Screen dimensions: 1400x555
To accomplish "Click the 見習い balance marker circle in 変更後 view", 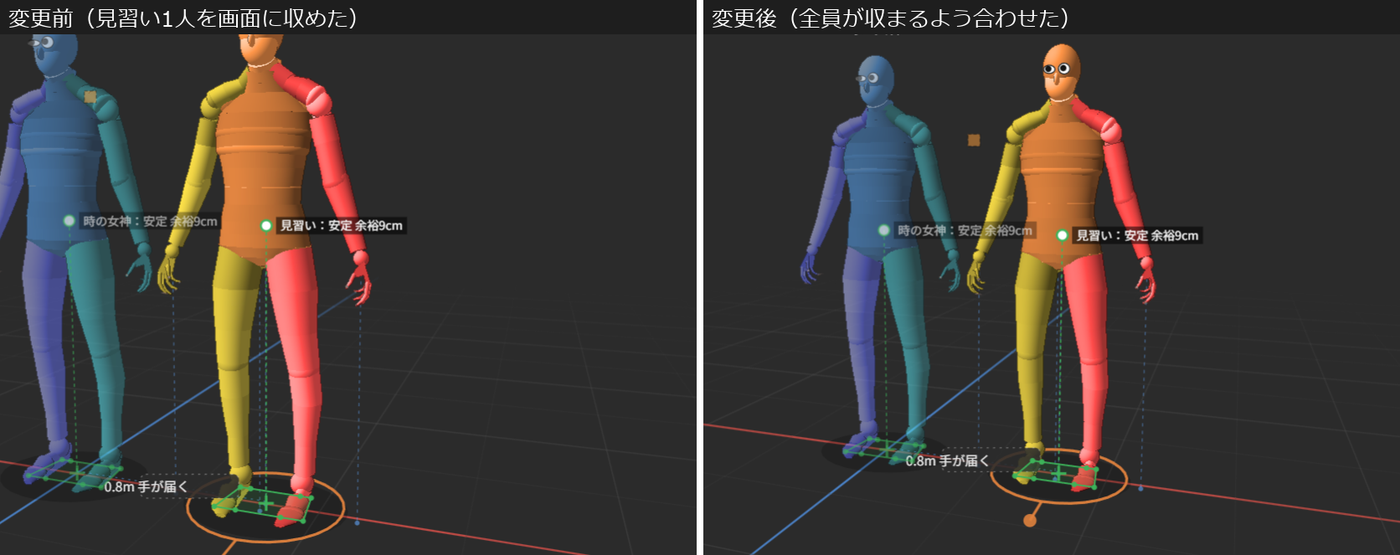I will 1062,236.
